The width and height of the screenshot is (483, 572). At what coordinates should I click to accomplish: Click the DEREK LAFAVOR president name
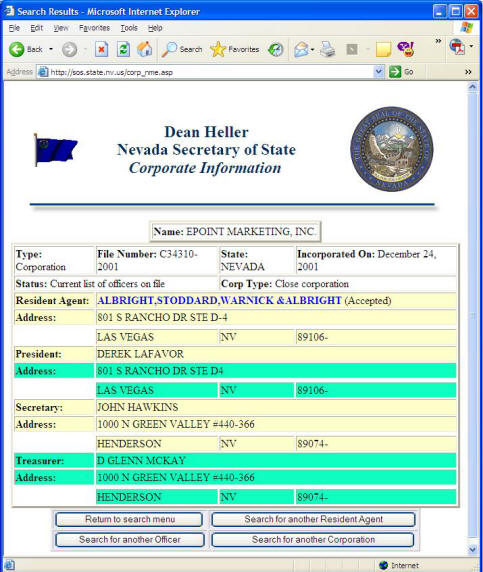pos(140,354)
